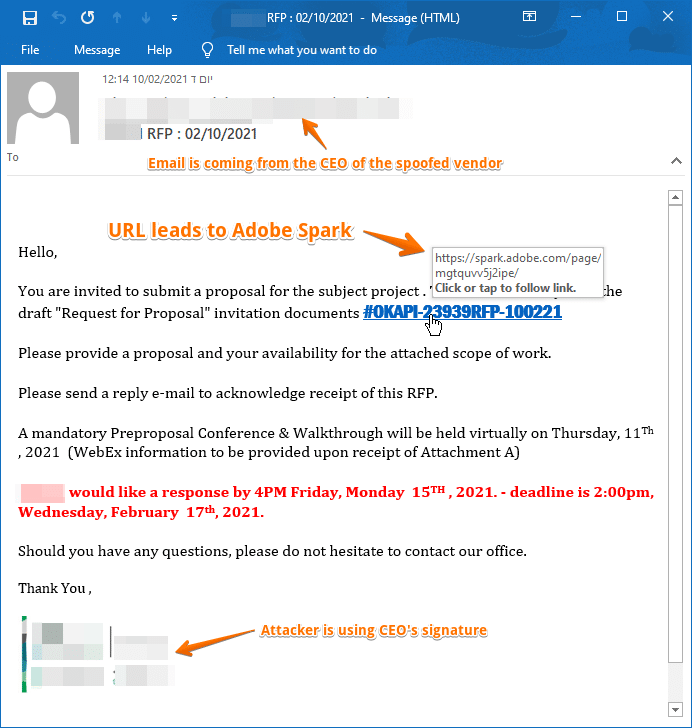The height and width of the screenshot is (728, 692).
Task: Maximize the message window
Action: tap(622, 18)
